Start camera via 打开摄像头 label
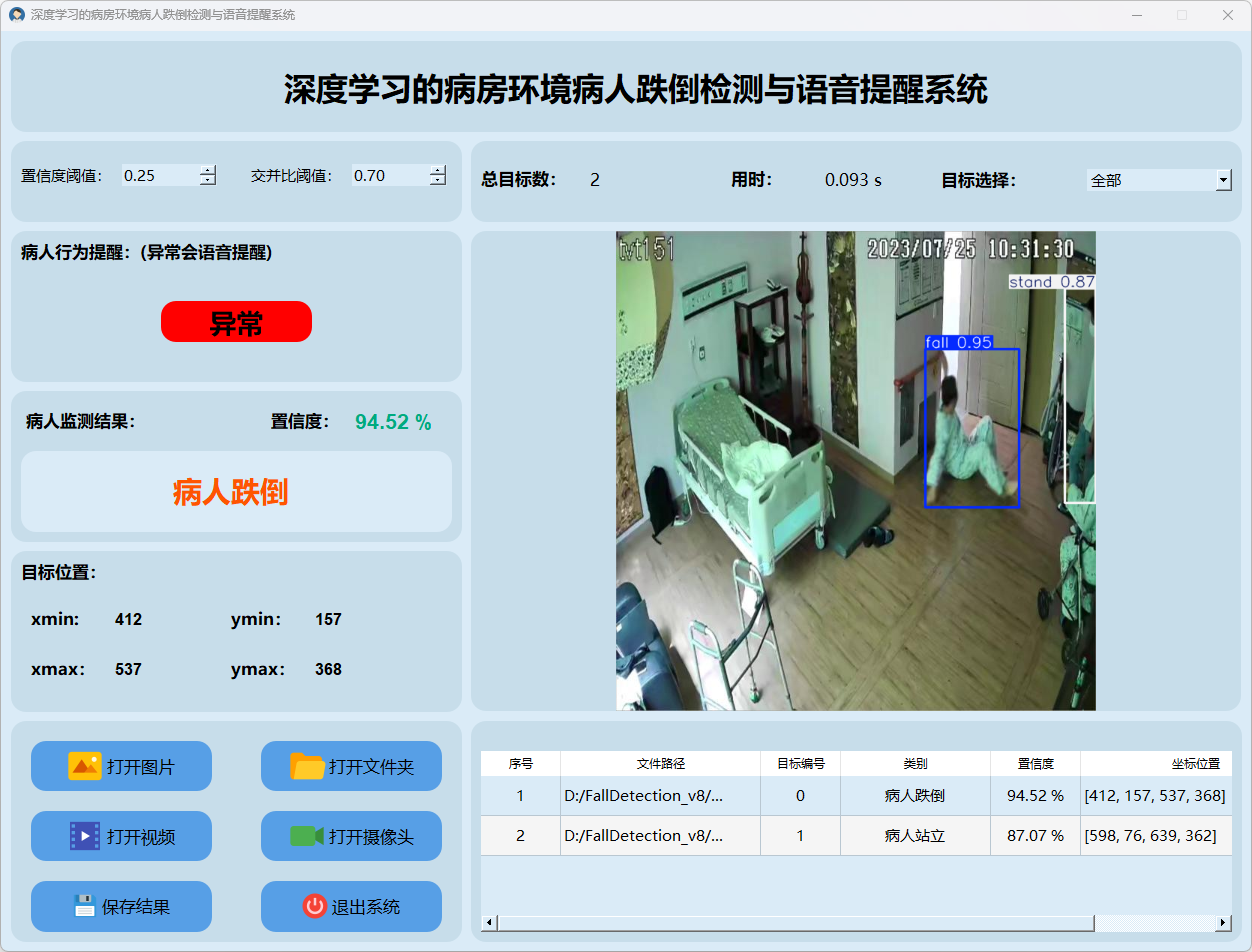This screenshot has height=952, width=1252. [x=371, y=837]
